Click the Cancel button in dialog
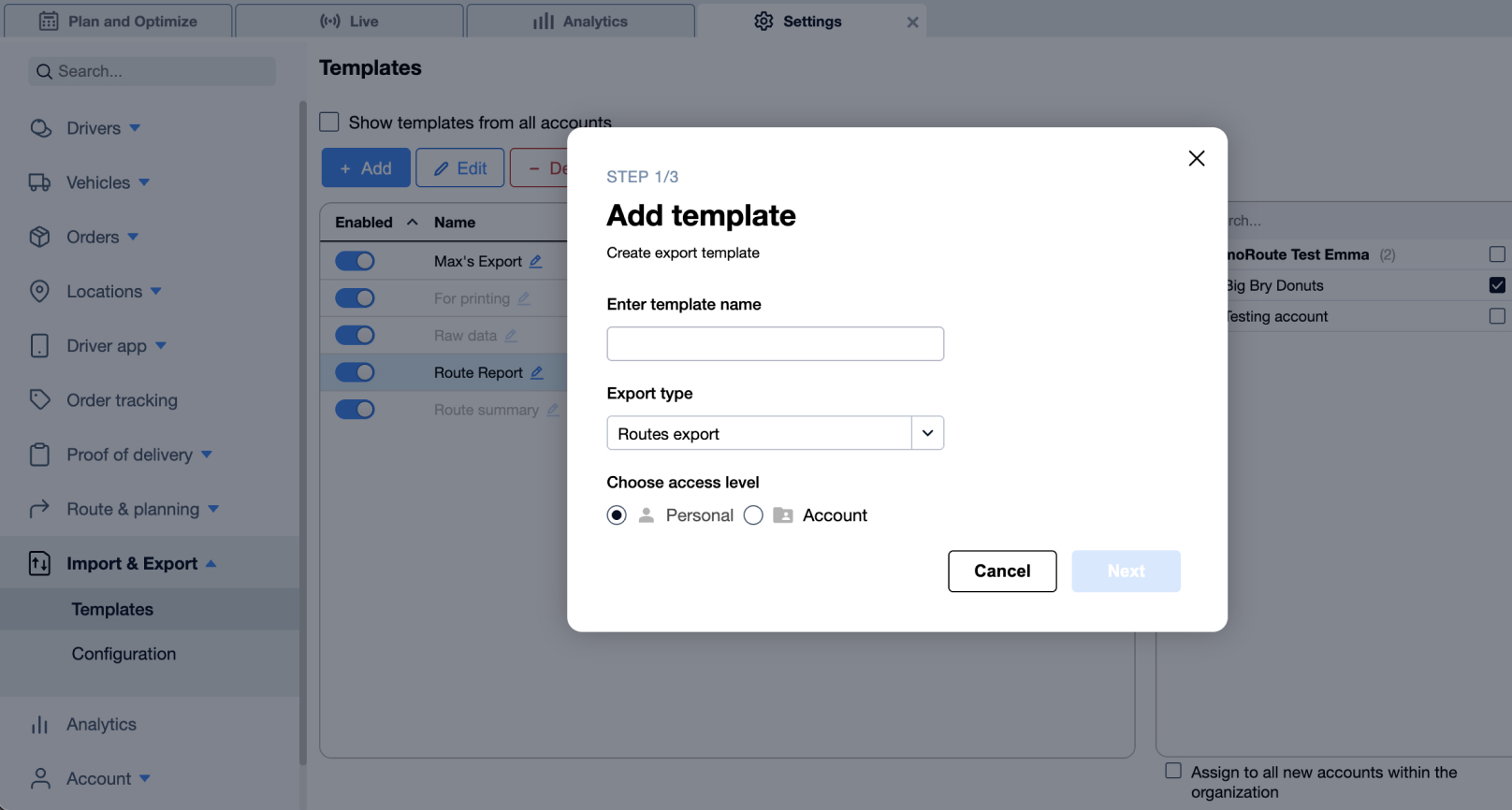This screenshot has width=1512, height=810. (x=1002, y=571)
